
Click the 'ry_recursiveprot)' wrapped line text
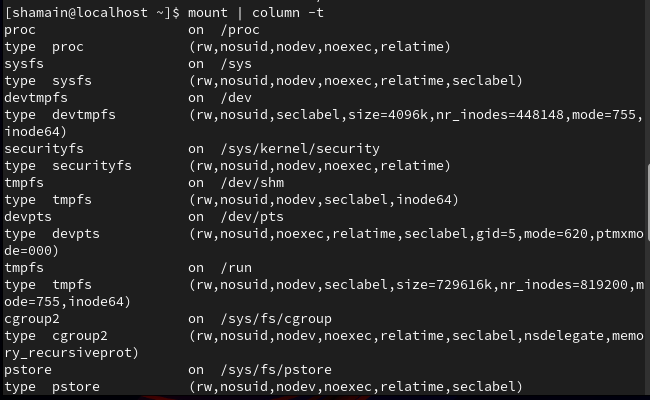point(71,353)
